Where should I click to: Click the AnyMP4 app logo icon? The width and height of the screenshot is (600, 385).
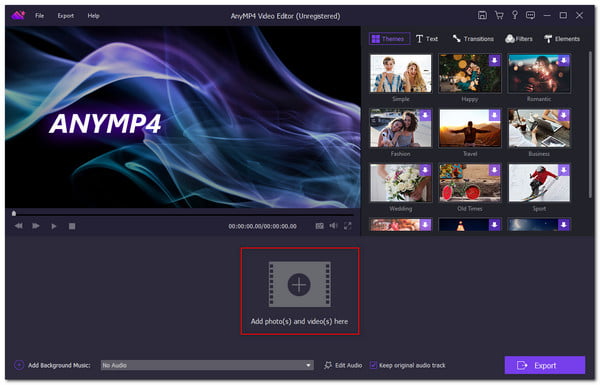pyautogui.click(x=18, y=15)
